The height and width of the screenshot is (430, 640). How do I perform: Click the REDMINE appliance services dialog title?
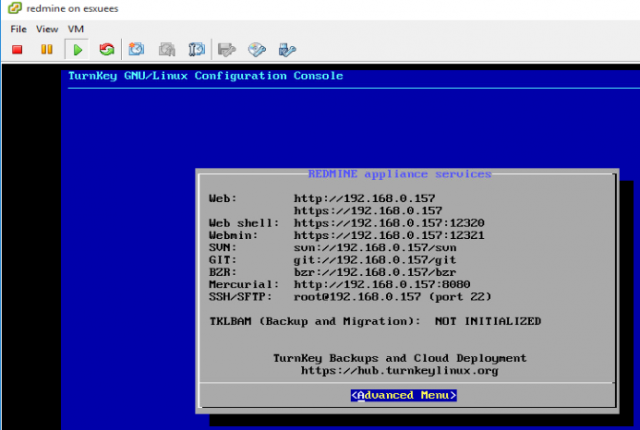(x=400, y=174)
